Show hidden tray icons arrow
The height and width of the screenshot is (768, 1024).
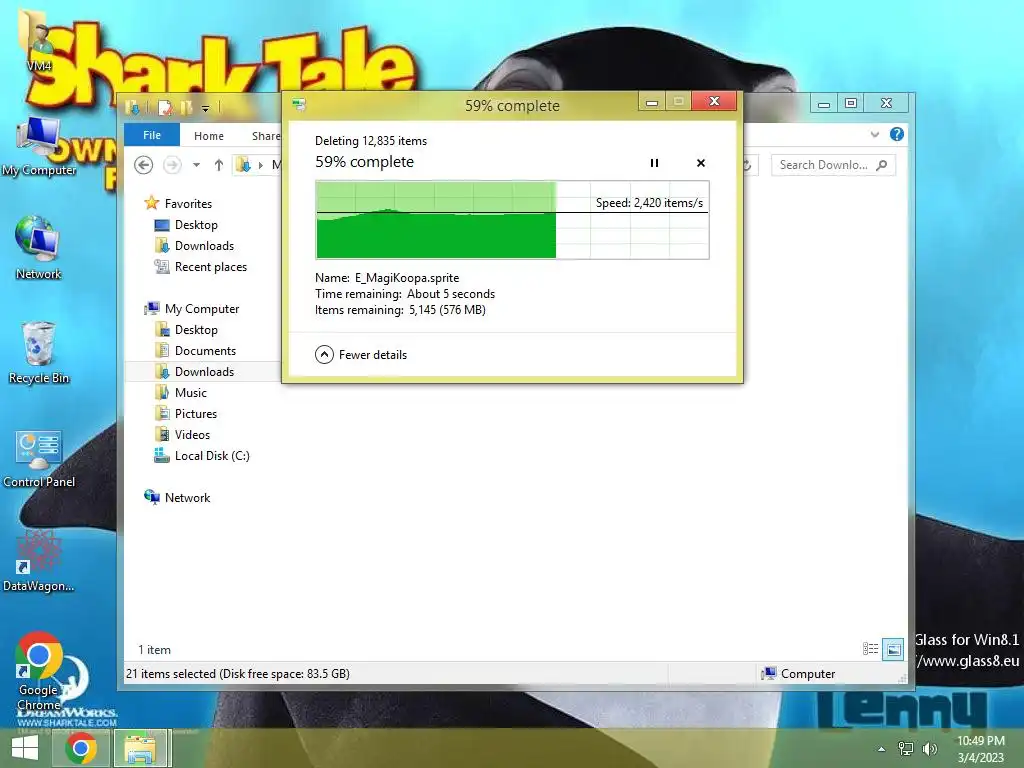(x=882, y=749)
